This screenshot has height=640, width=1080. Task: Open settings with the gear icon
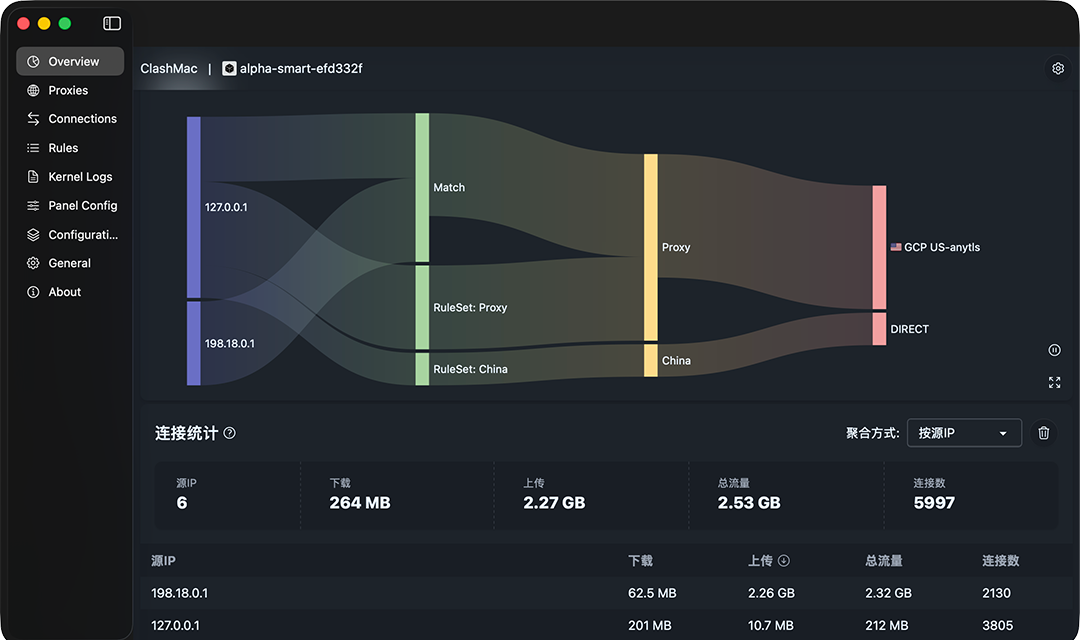[x=1058, y=68]
